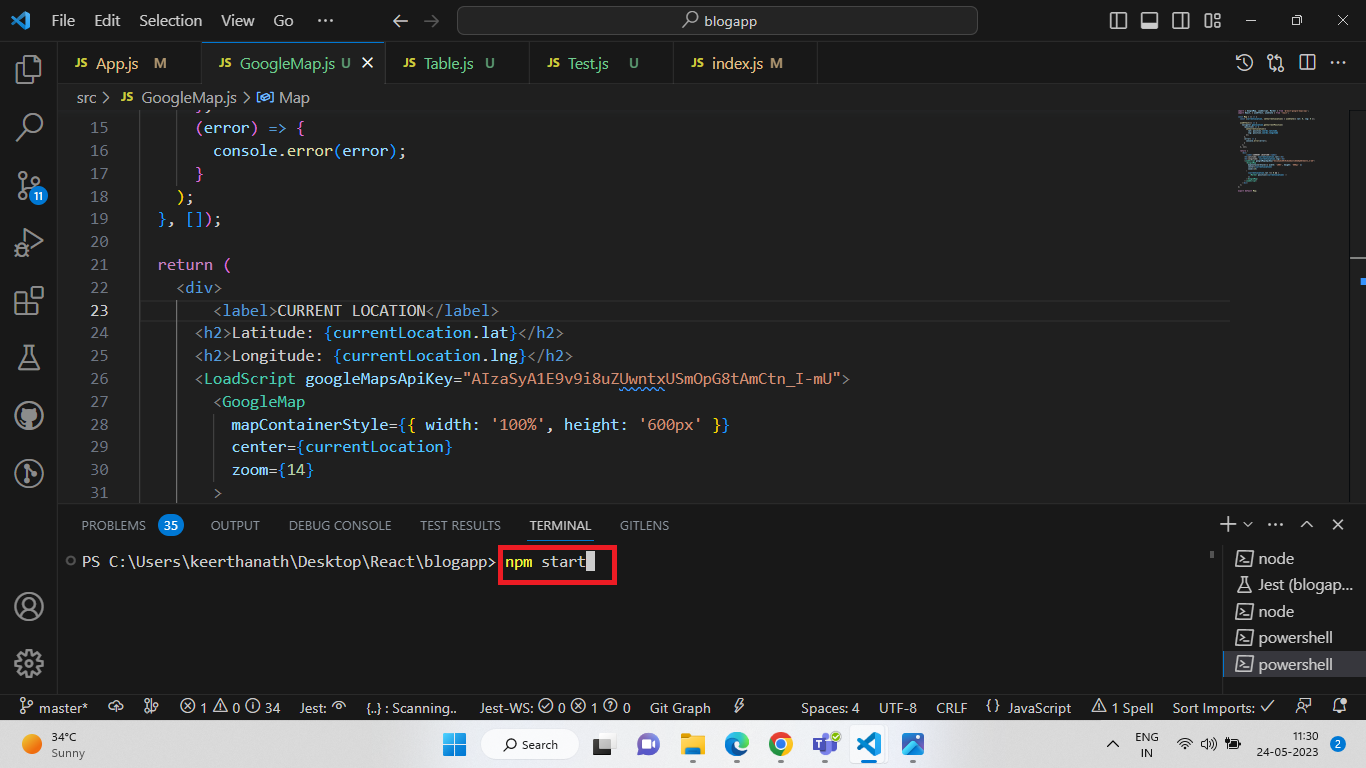Maximize terminal panel with the chevron up

coord(1306,525)
